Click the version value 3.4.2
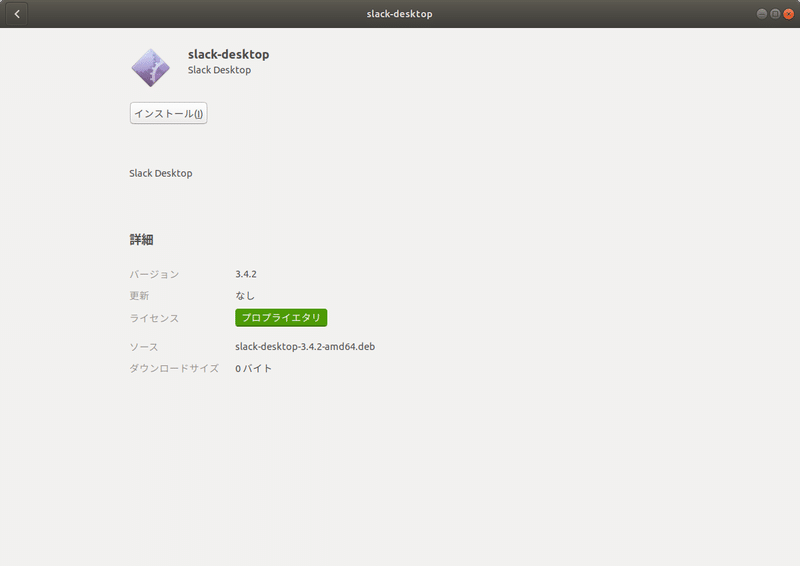The height and width of the screenshot is (566, 800). click(246, 274)
